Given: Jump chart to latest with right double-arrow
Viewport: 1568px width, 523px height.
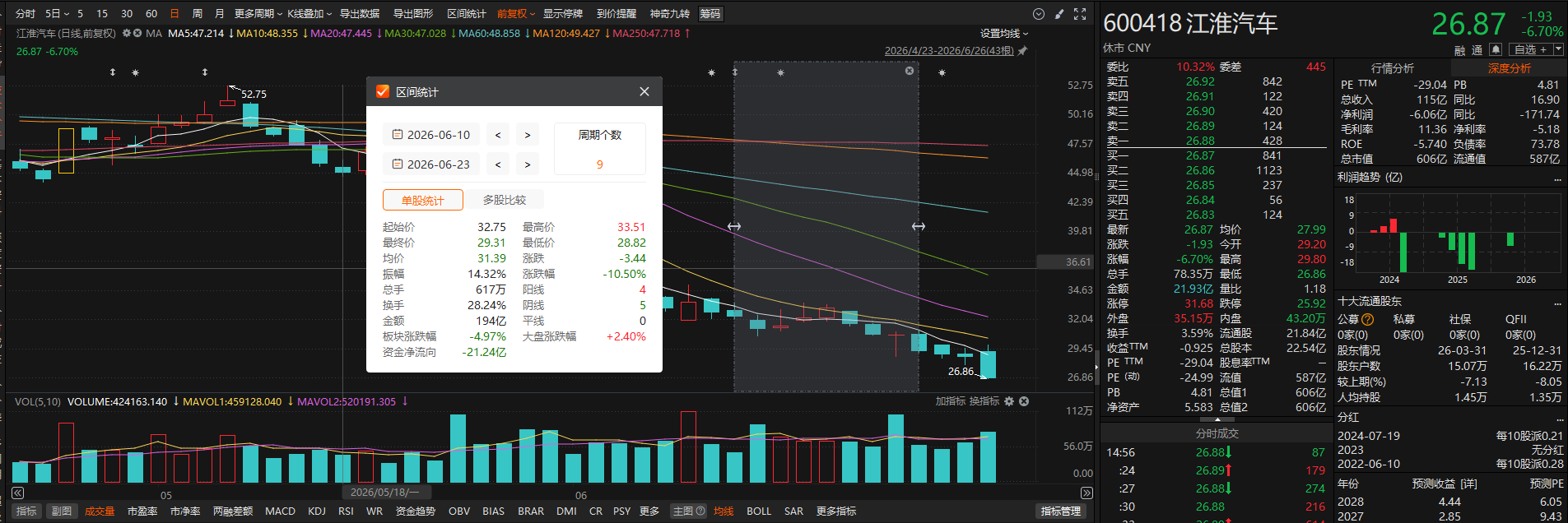Looking at the screenshot, I should 1086,493.
